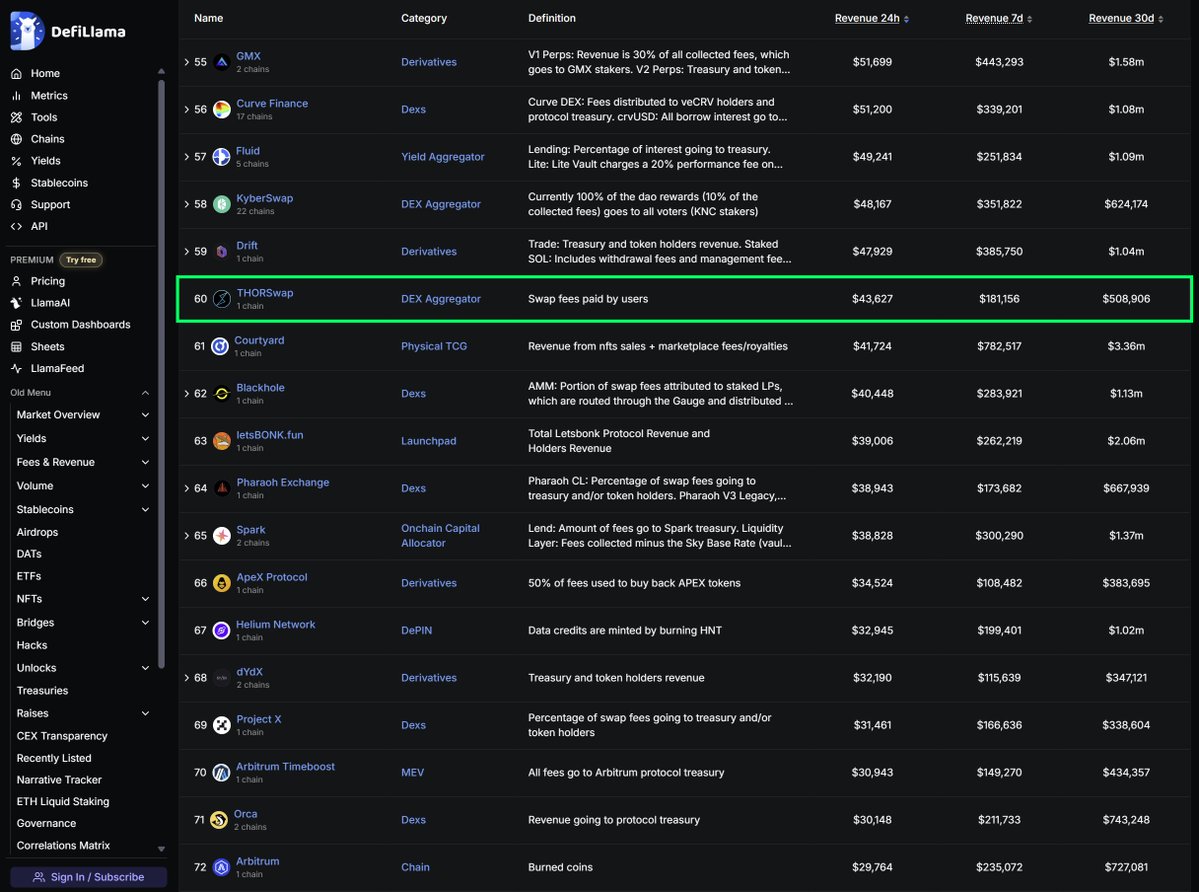The width and height of the screenshot is (1199, 892).
Task: Click Courtyard 30d revenue $3.36m
Action: (1126, 346)
